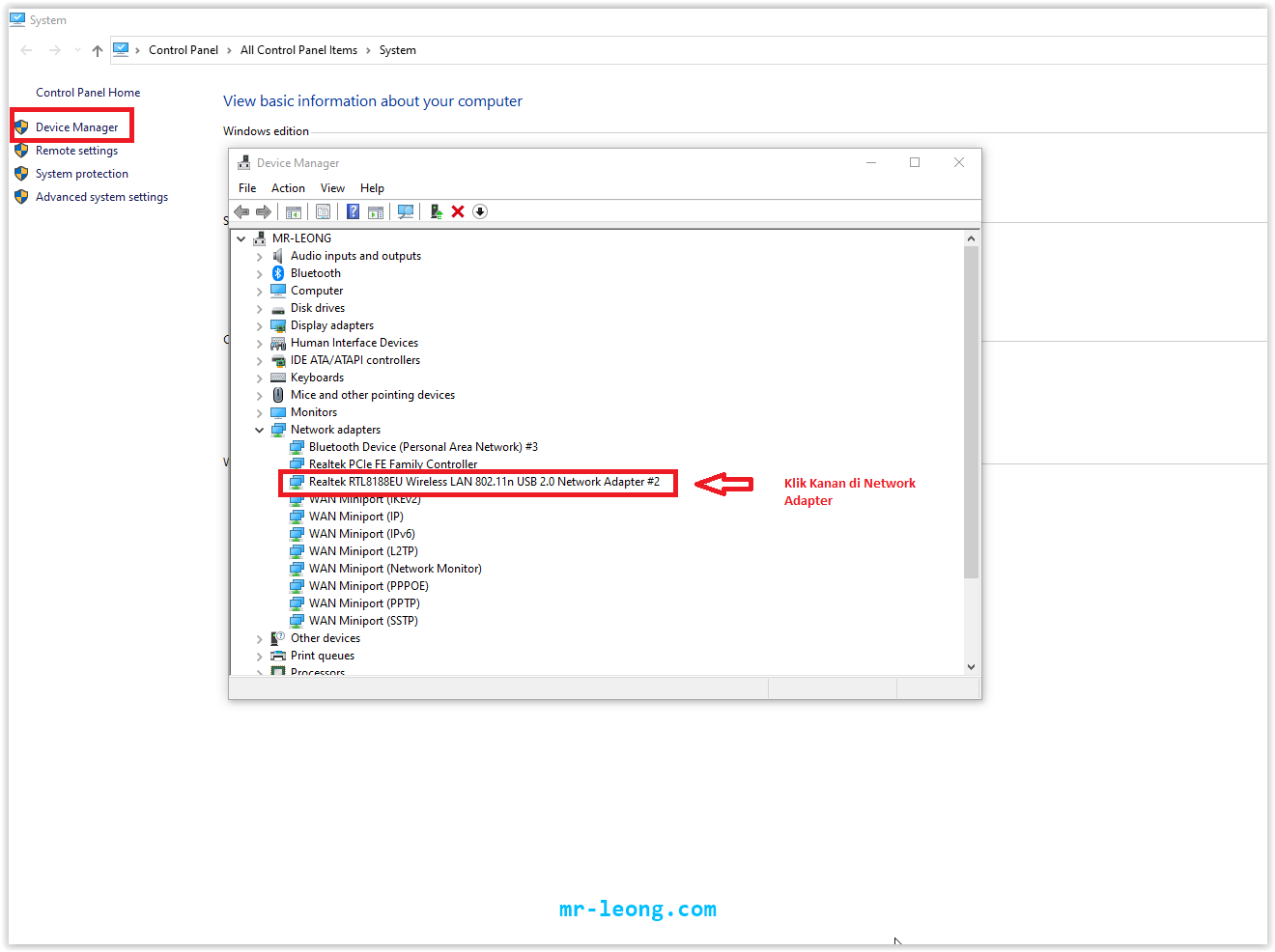Screen dimensions: 1275x952
Task: Collapse the MR-LEONG root node
Action: pos(241,238)
